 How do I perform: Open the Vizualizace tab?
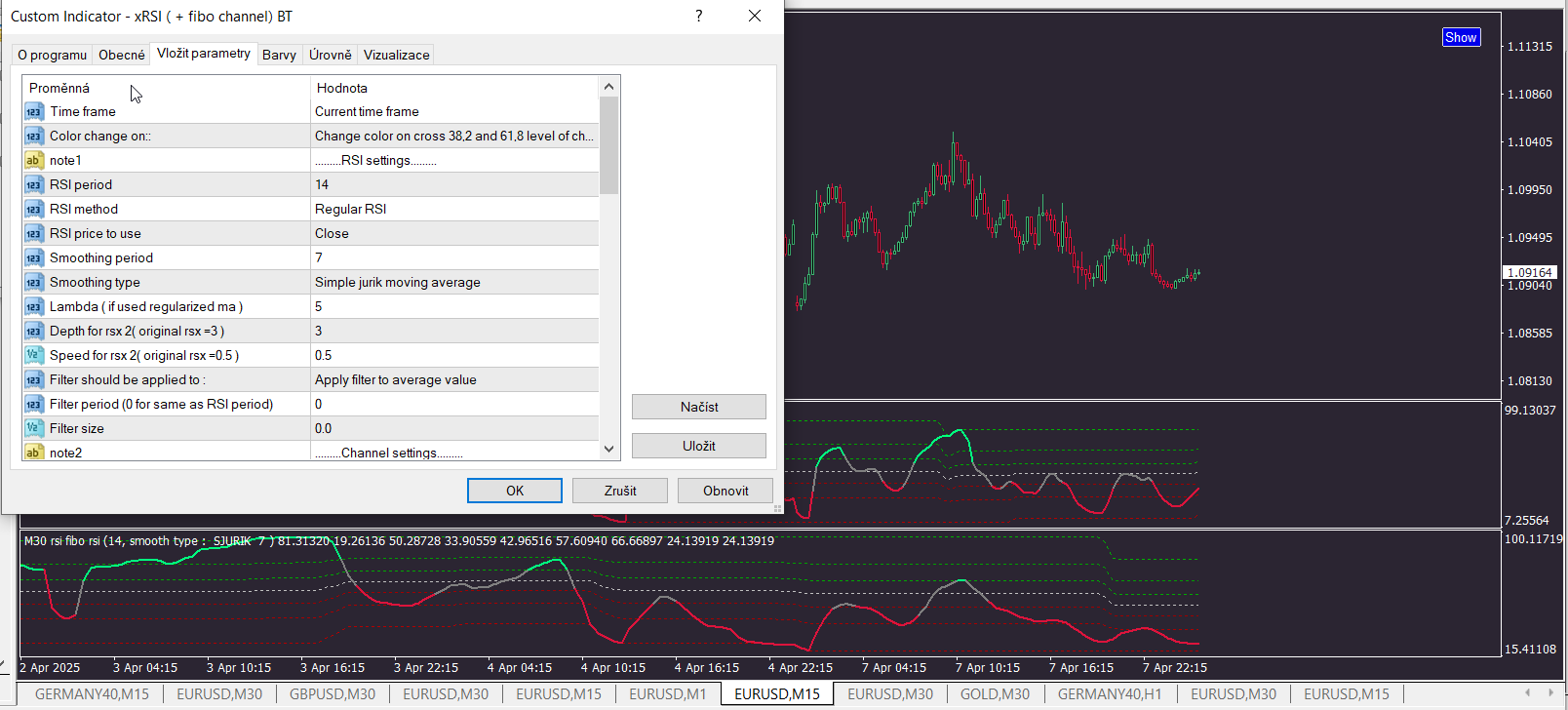(396, 55)
